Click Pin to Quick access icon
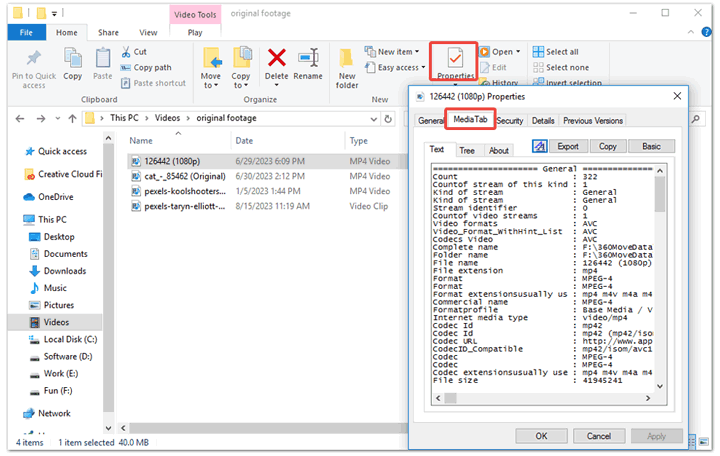Viewport: 720px width, 456px height. click(34, 58)
